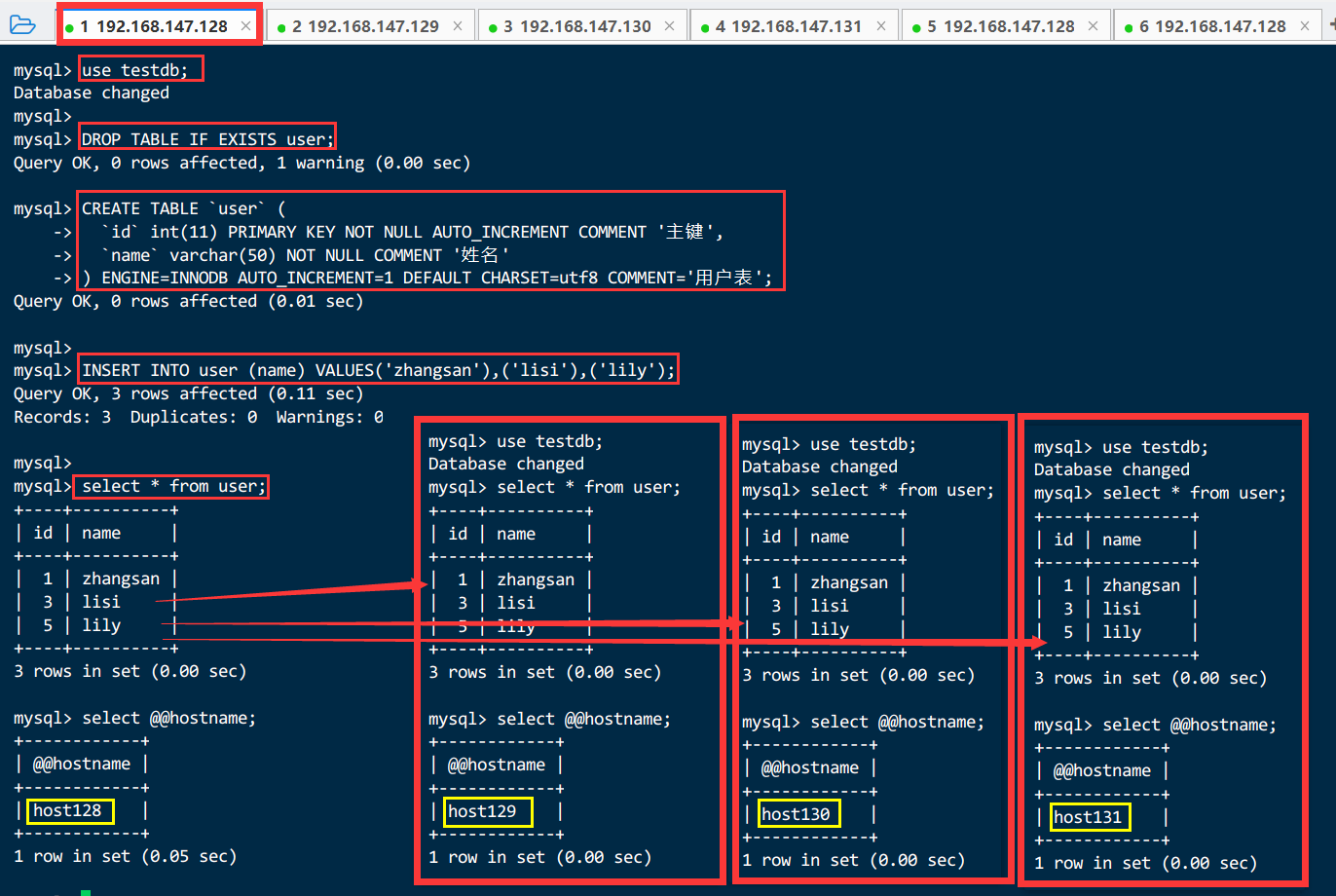Switch to tab 3 192.168.147.130
The width and height of the screenshot is (1336, 896).
[x=583, y=26]
